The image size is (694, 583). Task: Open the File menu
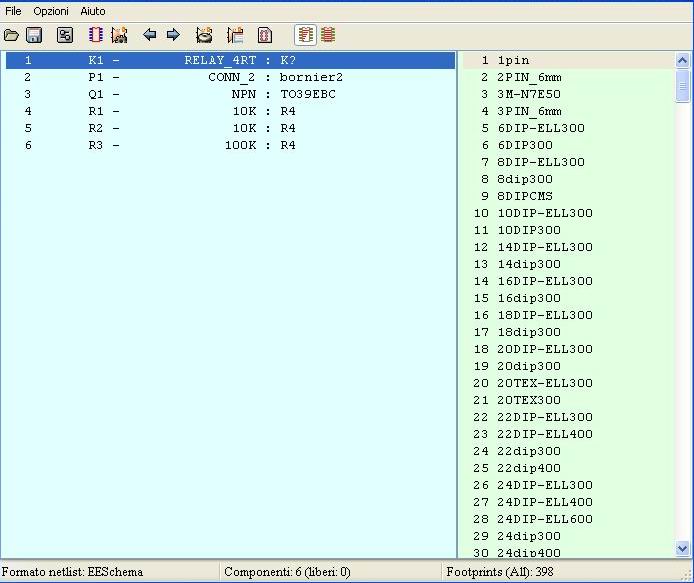click(x=13, y=11)
